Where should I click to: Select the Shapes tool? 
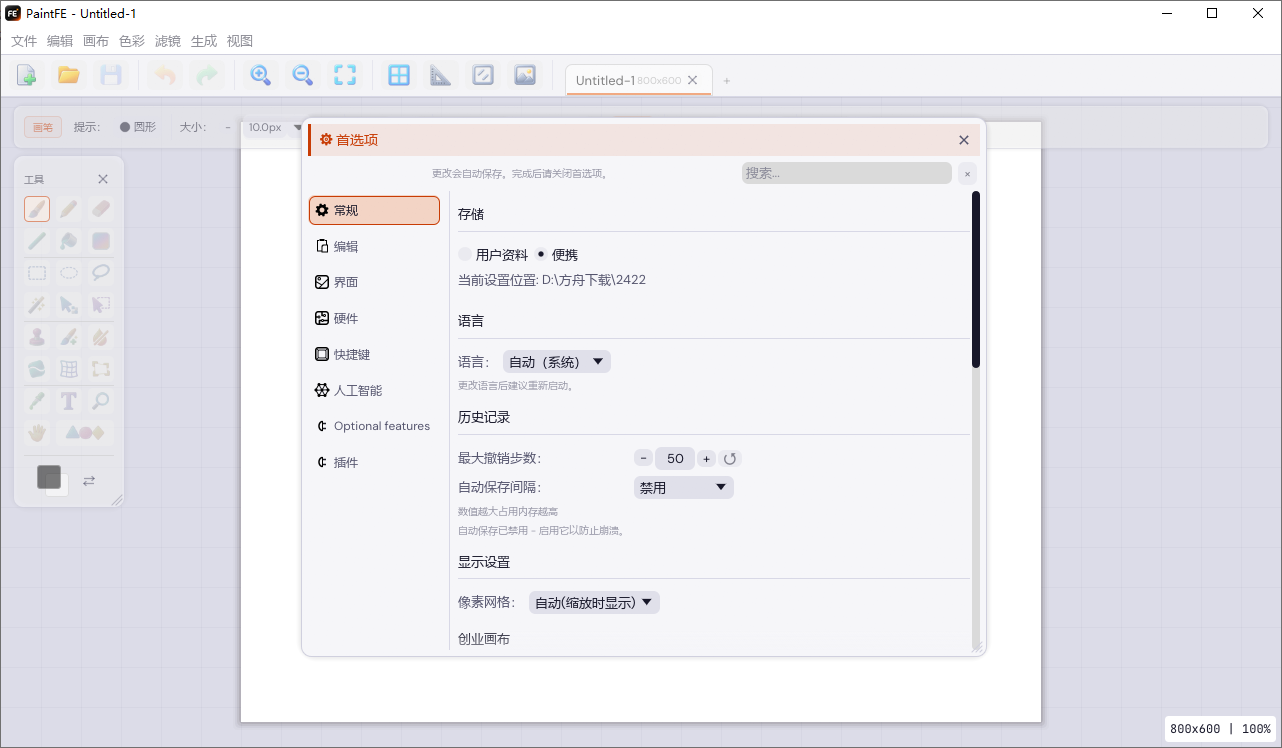(85, 433)
